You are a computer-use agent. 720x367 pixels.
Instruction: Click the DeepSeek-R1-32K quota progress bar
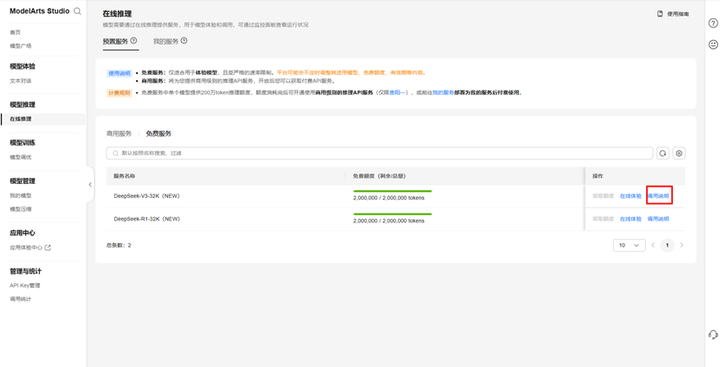coord(392,214)
